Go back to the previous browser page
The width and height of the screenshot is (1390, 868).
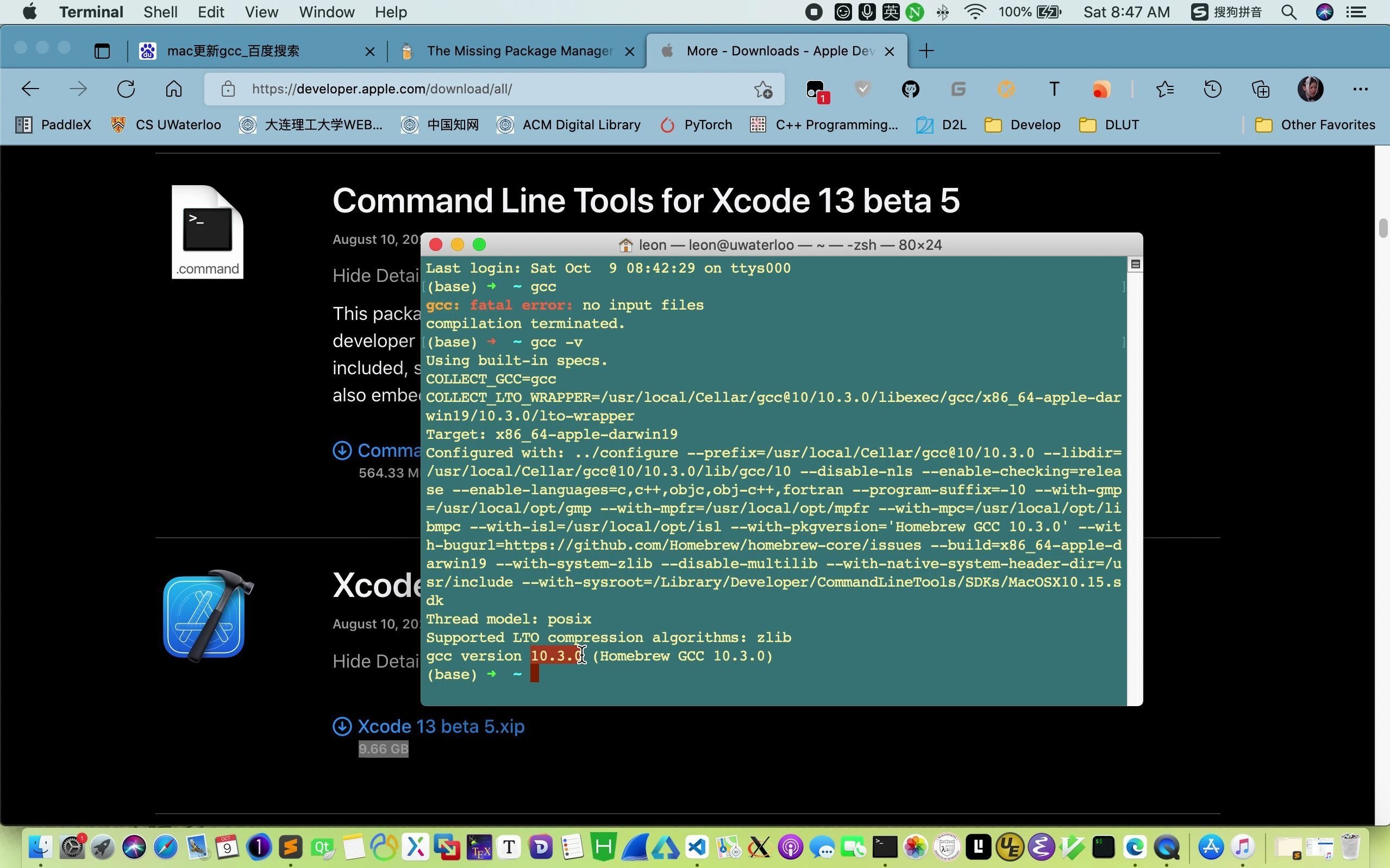(x=30, y=89)
